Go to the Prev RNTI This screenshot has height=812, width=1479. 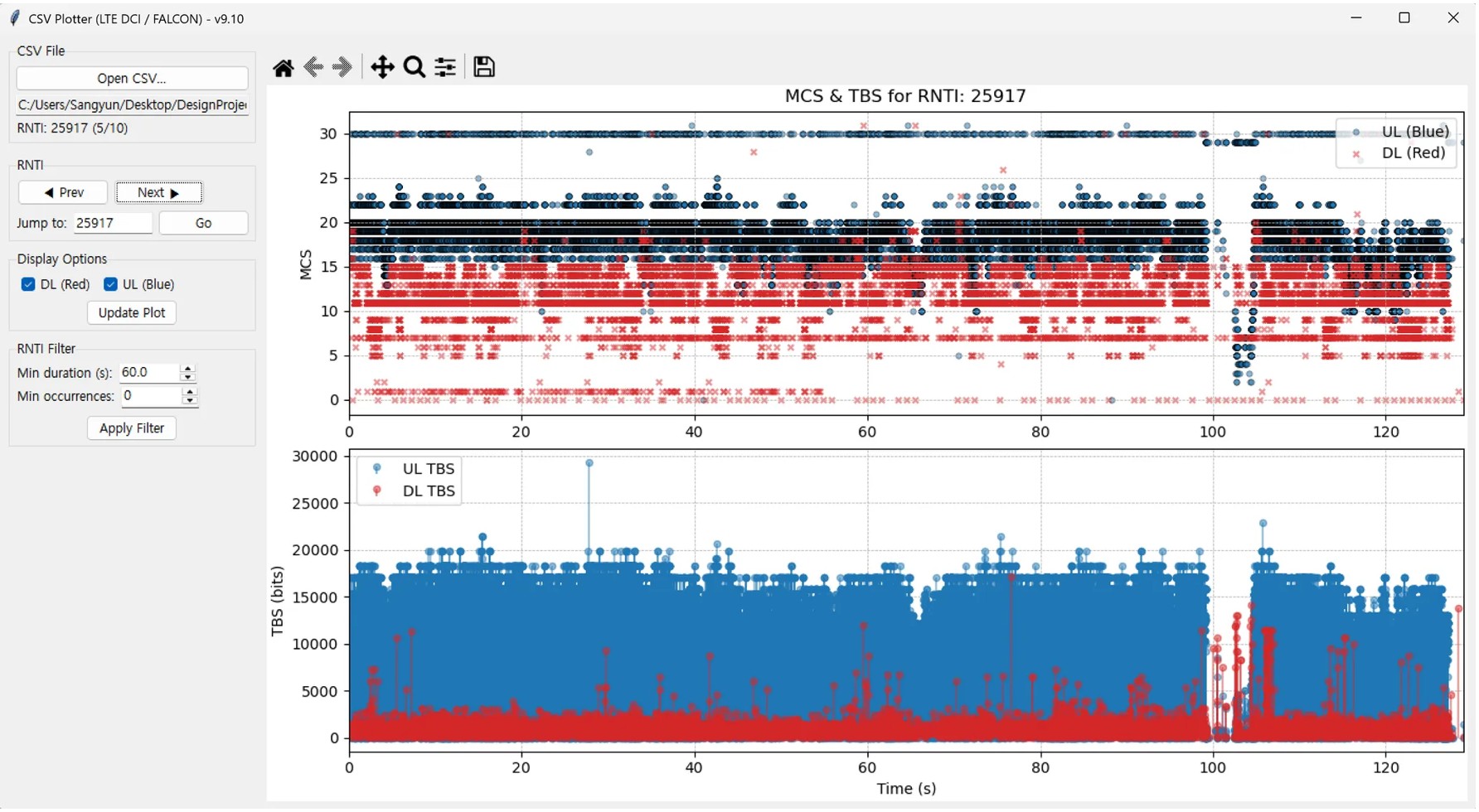click(63, 193)
